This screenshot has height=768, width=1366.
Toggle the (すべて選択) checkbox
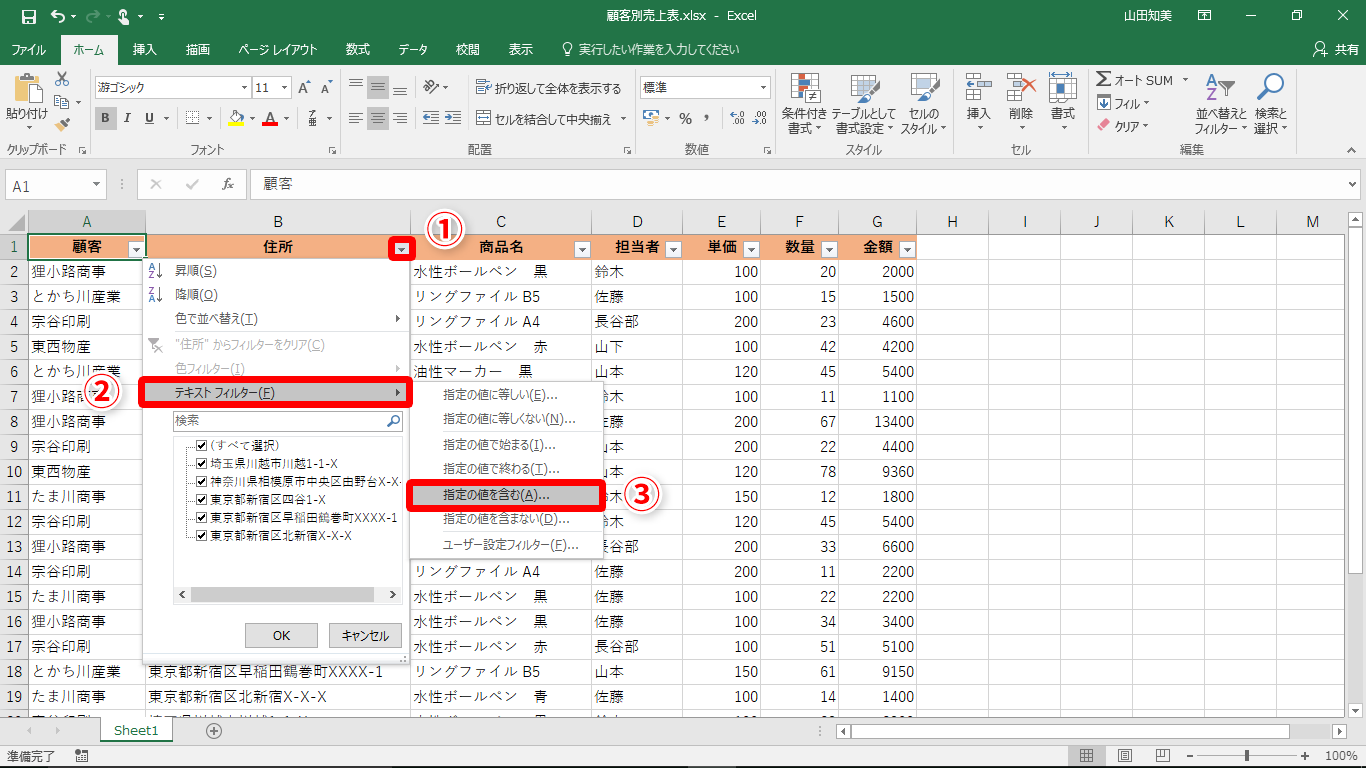(202, 445)
